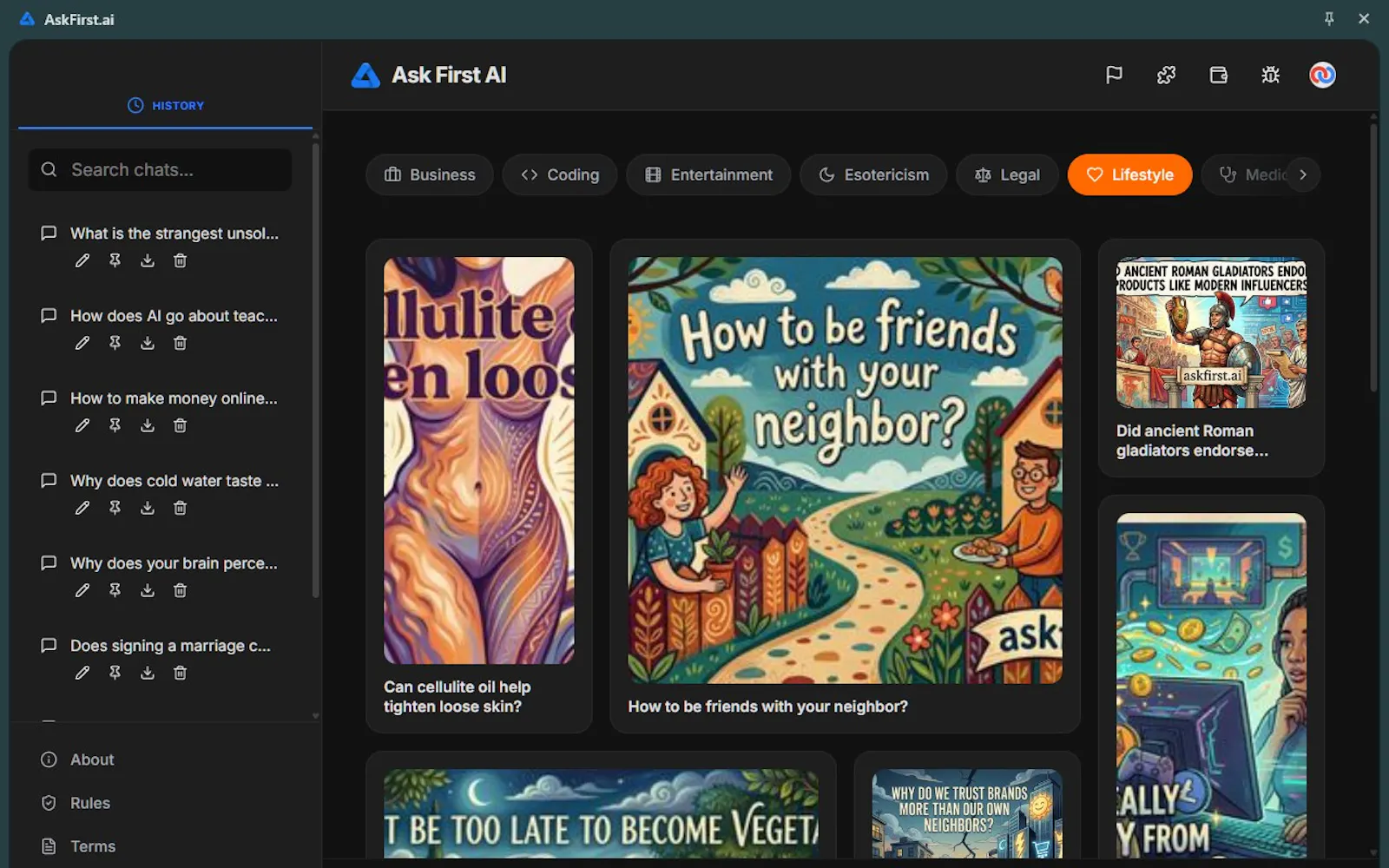This screenshot has width=1389, height=868.
Task: Select the Lifestyle category
Action: coord(1129,174)
